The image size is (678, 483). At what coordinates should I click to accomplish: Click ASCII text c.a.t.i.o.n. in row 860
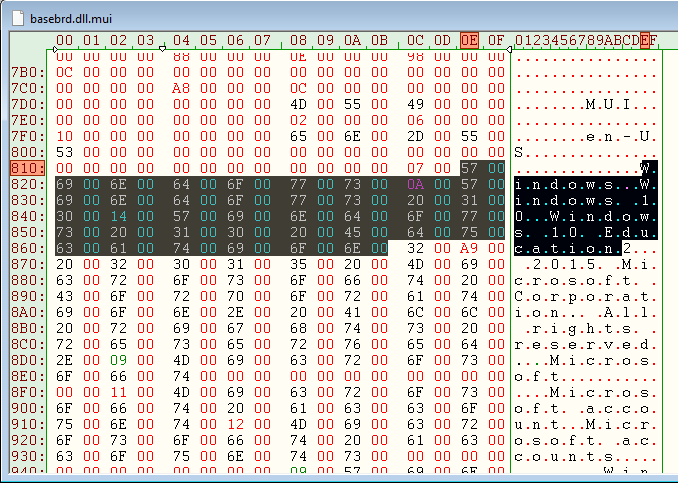568,248
